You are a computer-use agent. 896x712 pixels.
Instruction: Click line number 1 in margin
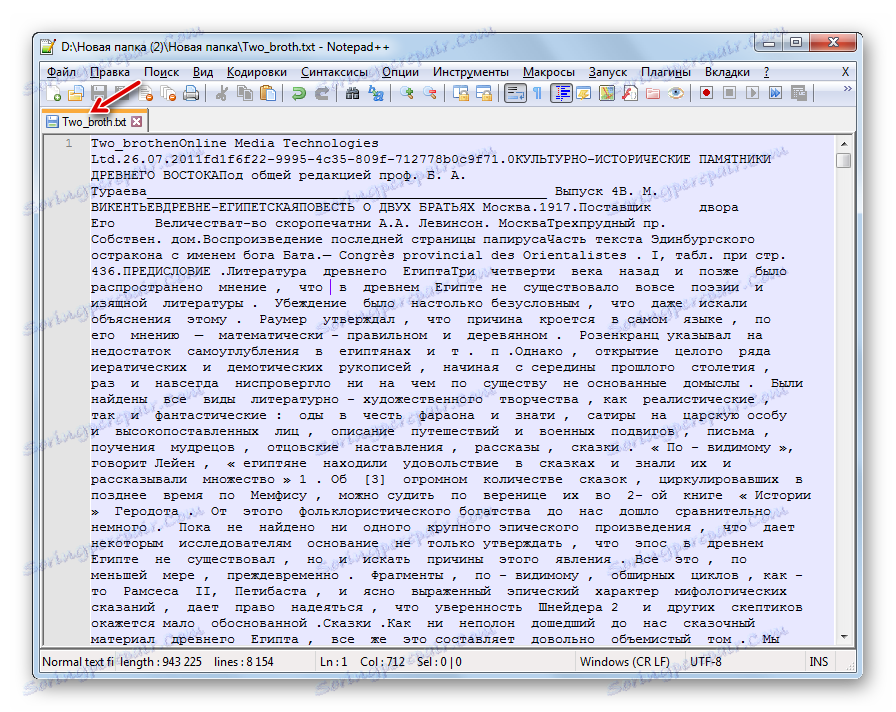click(x=69, y=143)
